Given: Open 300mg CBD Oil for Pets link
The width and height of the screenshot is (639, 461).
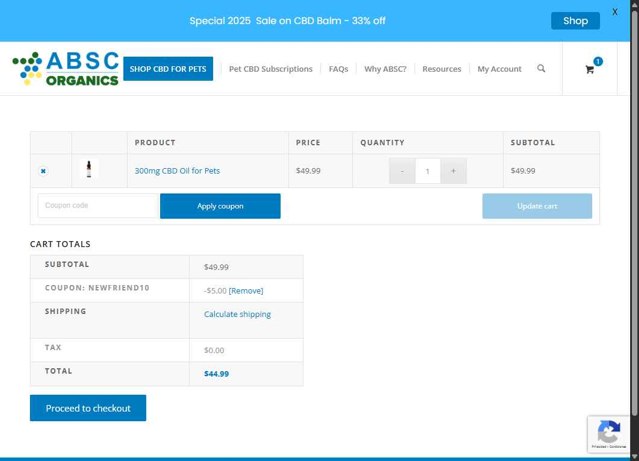Looking at the screenshot, I should pyautogui.click(x=177, y=171).
